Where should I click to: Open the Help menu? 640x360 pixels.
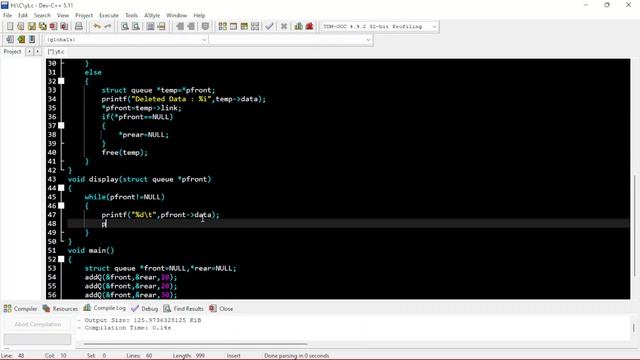[x=199, y=15]
